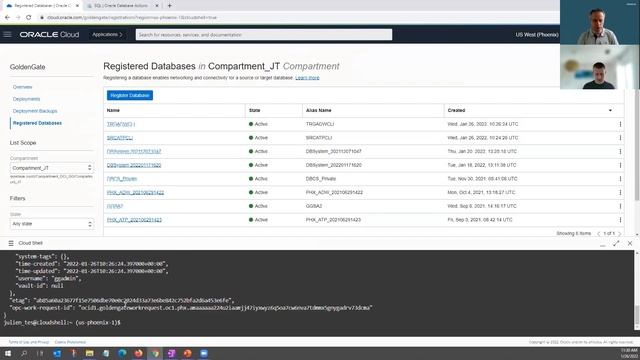Click the browser forward arrow

pos(18,18)
